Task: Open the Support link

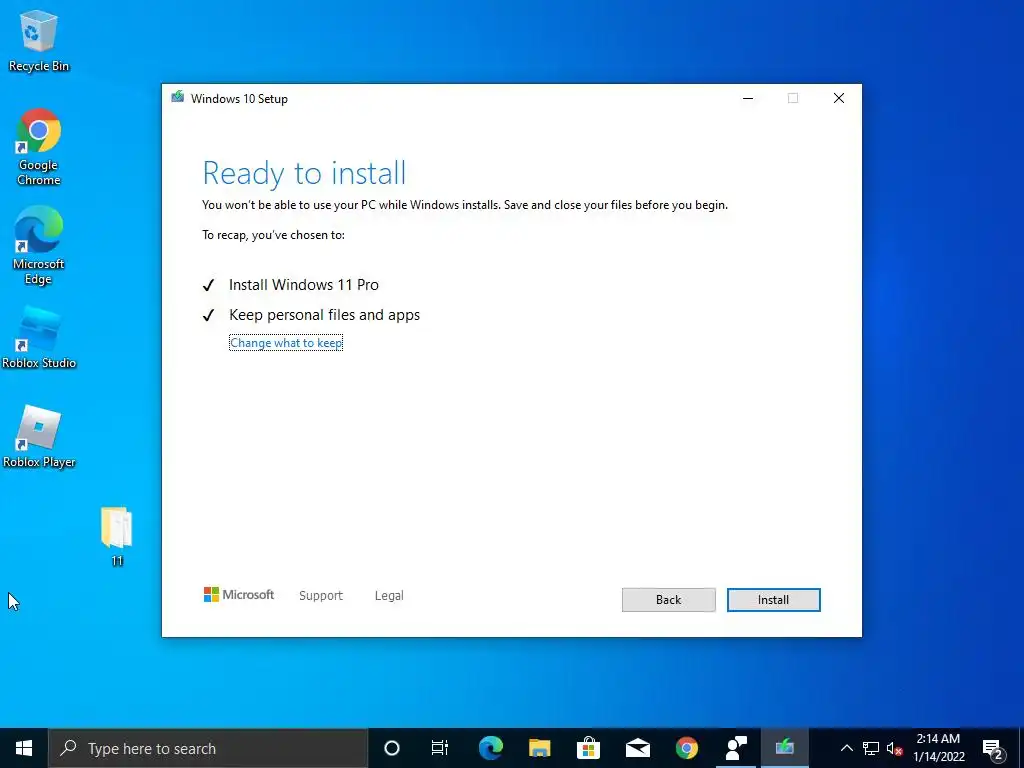Action: 321,596
